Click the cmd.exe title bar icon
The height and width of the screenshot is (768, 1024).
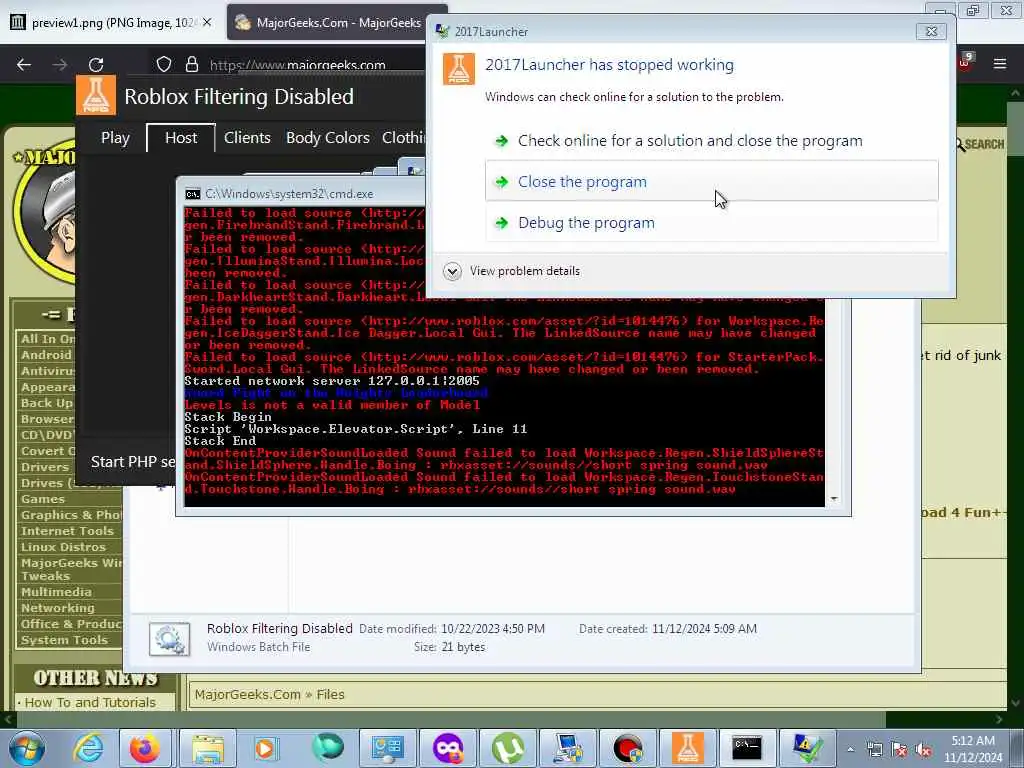click(x=193, y=194)
